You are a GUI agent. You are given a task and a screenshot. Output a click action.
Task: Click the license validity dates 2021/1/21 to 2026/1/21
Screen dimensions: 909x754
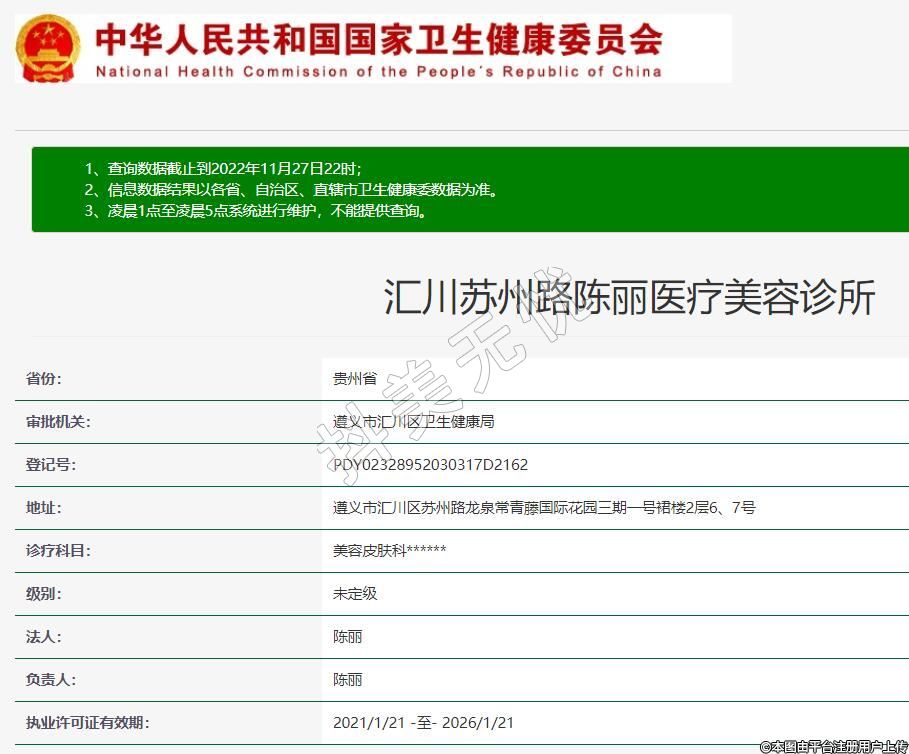coord(423,723)
